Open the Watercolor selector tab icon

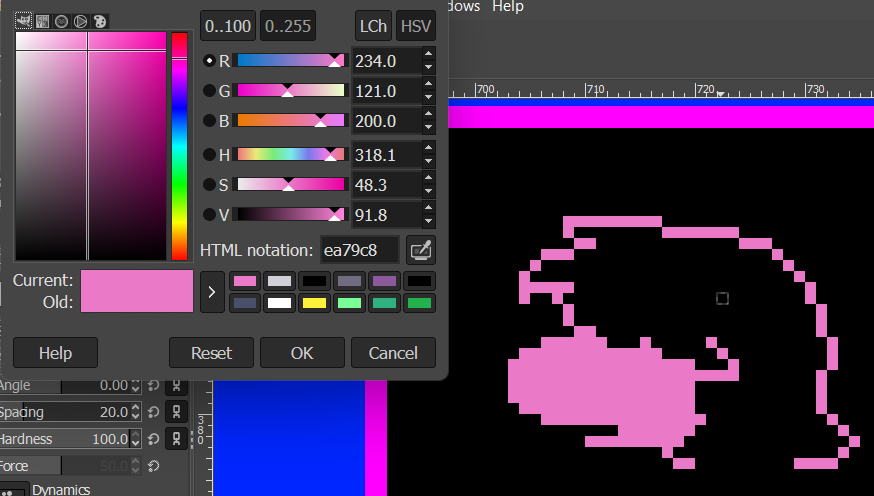click(x=61, y=22)
